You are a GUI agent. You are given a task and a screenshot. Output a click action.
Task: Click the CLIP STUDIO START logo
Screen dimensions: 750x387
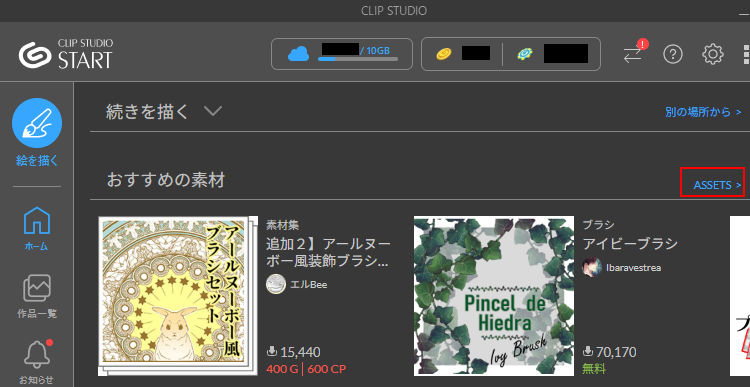[x=66, y=54]
